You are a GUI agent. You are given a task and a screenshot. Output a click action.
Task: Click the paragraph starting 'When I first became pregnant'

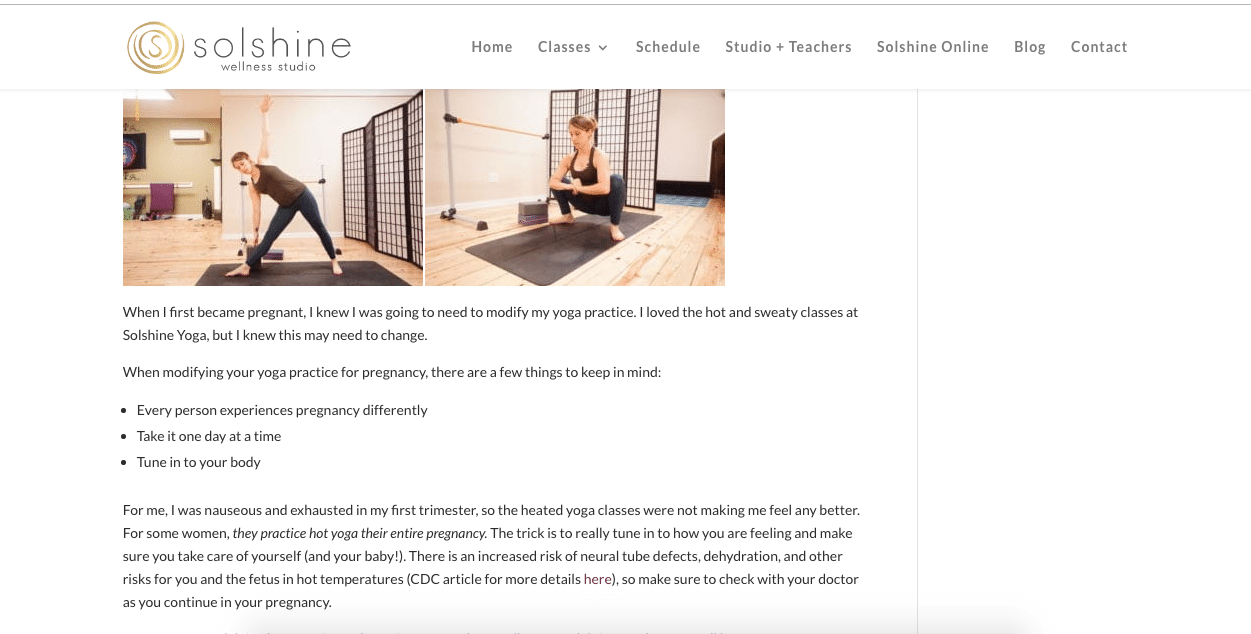pos(491,324)
